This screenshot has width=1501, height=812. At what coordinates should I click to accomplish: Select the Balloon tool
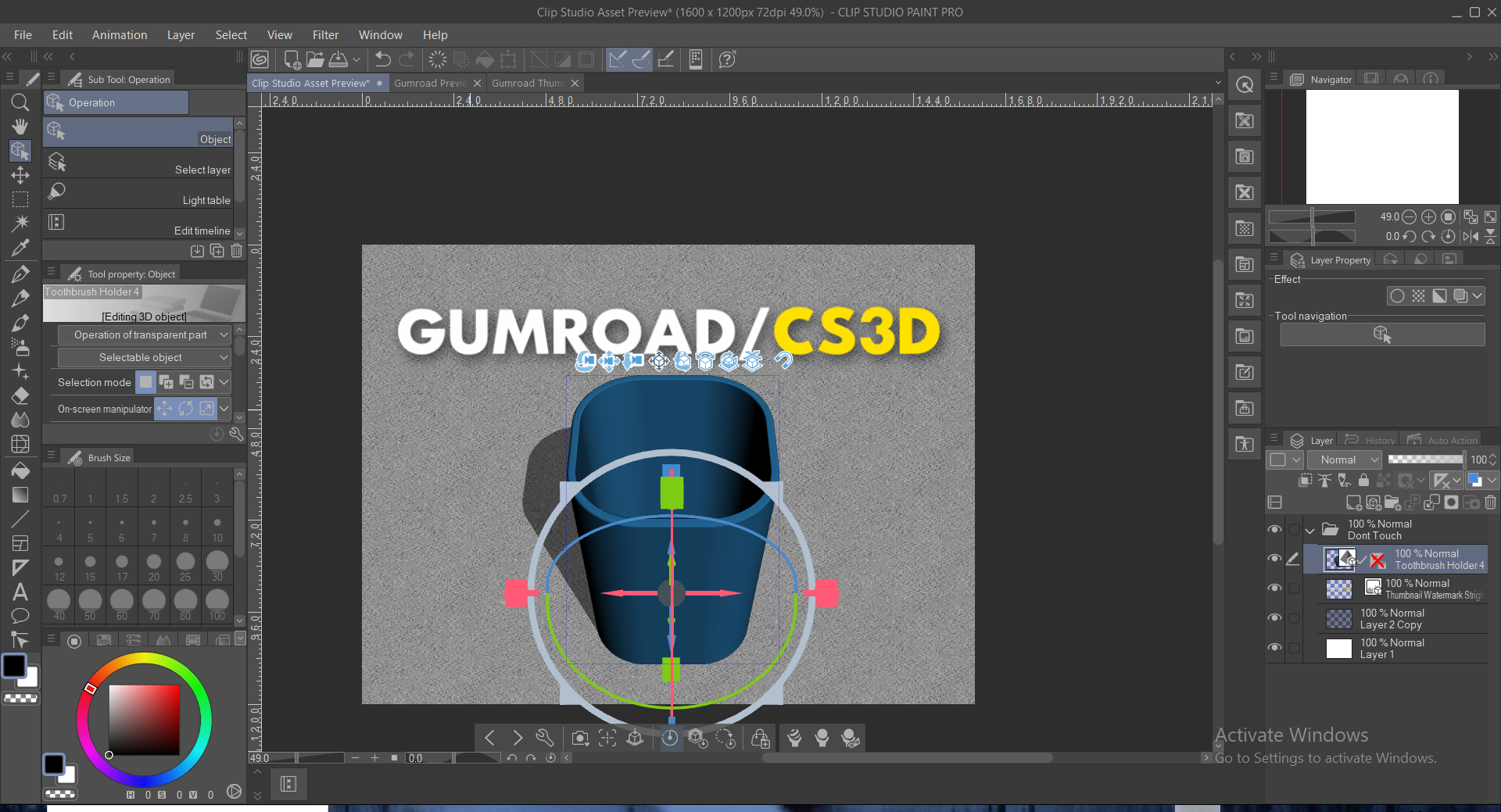point(20,616)
